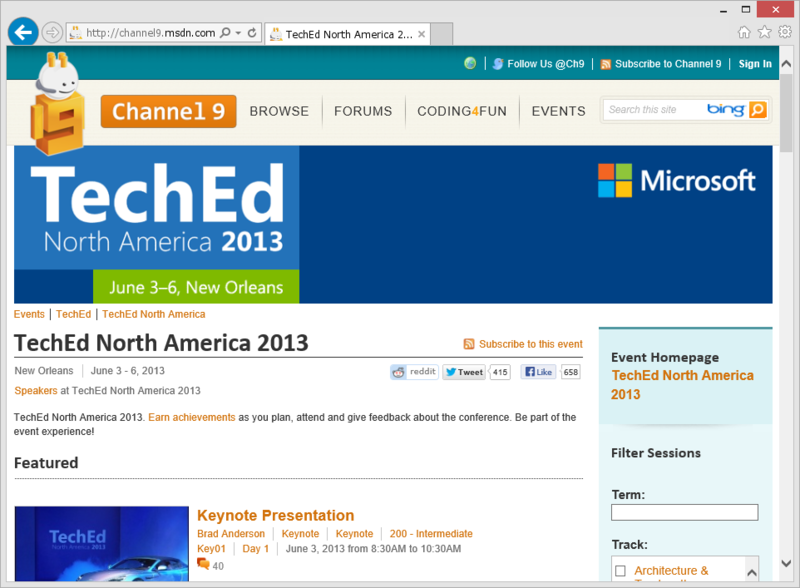Click the globe language icon in header
The height and width of the screenshot is (588, 800).
coord(470,63)
